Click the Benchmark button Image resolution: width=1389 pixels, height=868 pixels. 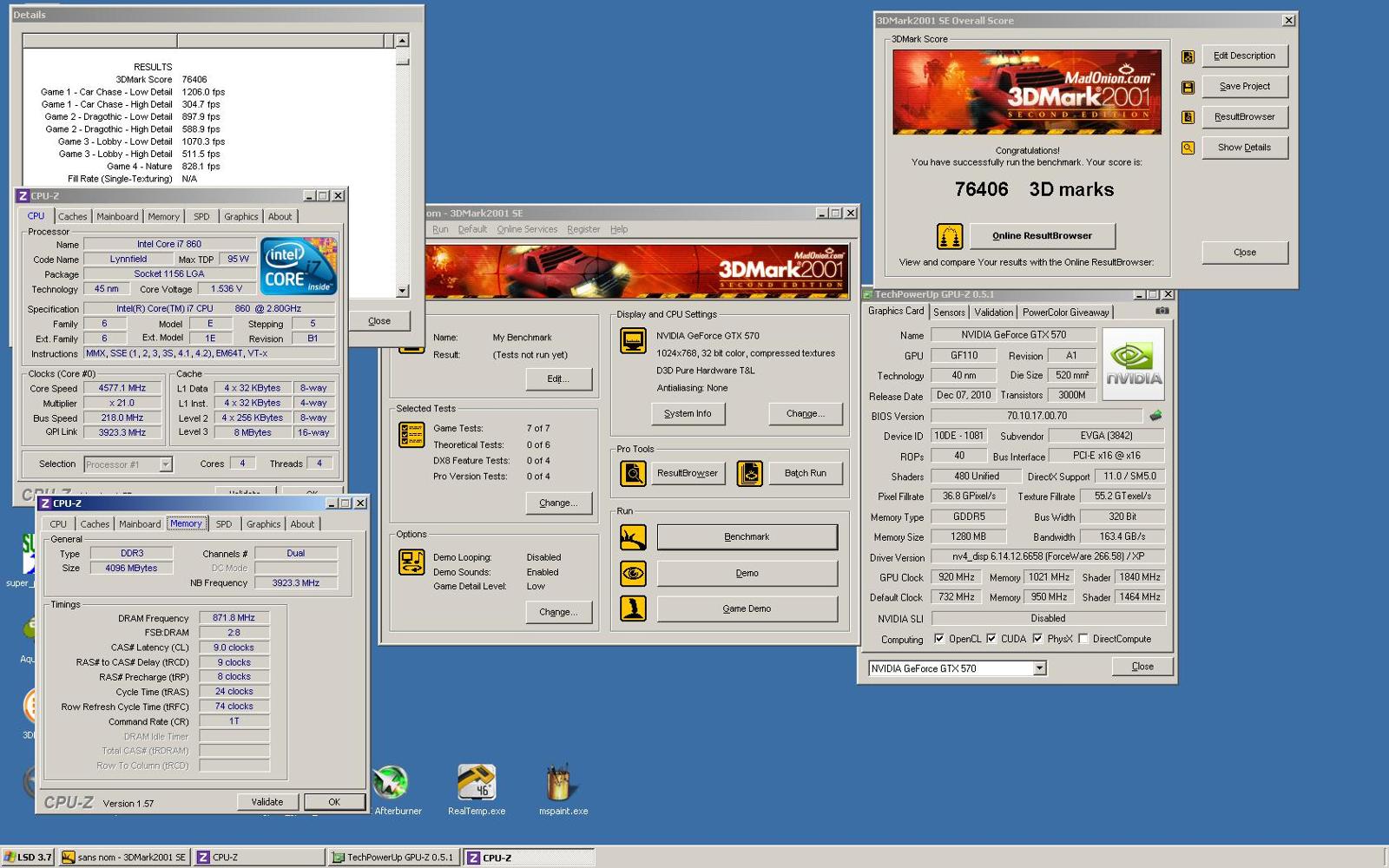point(747,537)
